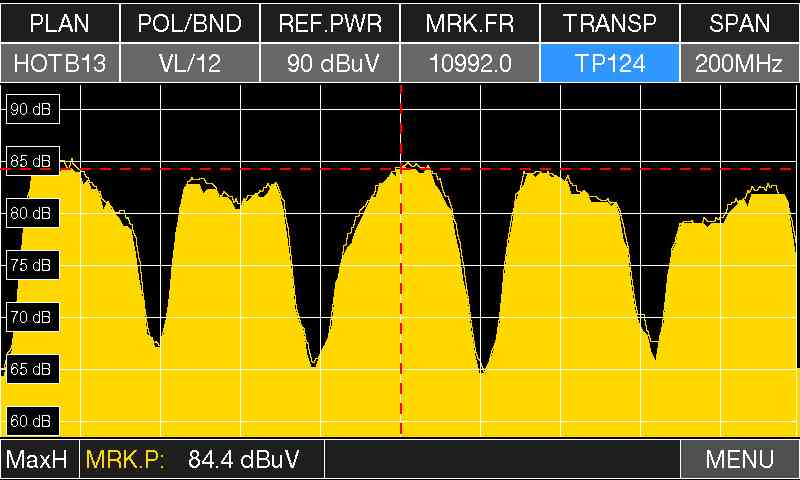Change the VL/12 polarization band value
Screen dimensions: 800x480
[190, 63]
